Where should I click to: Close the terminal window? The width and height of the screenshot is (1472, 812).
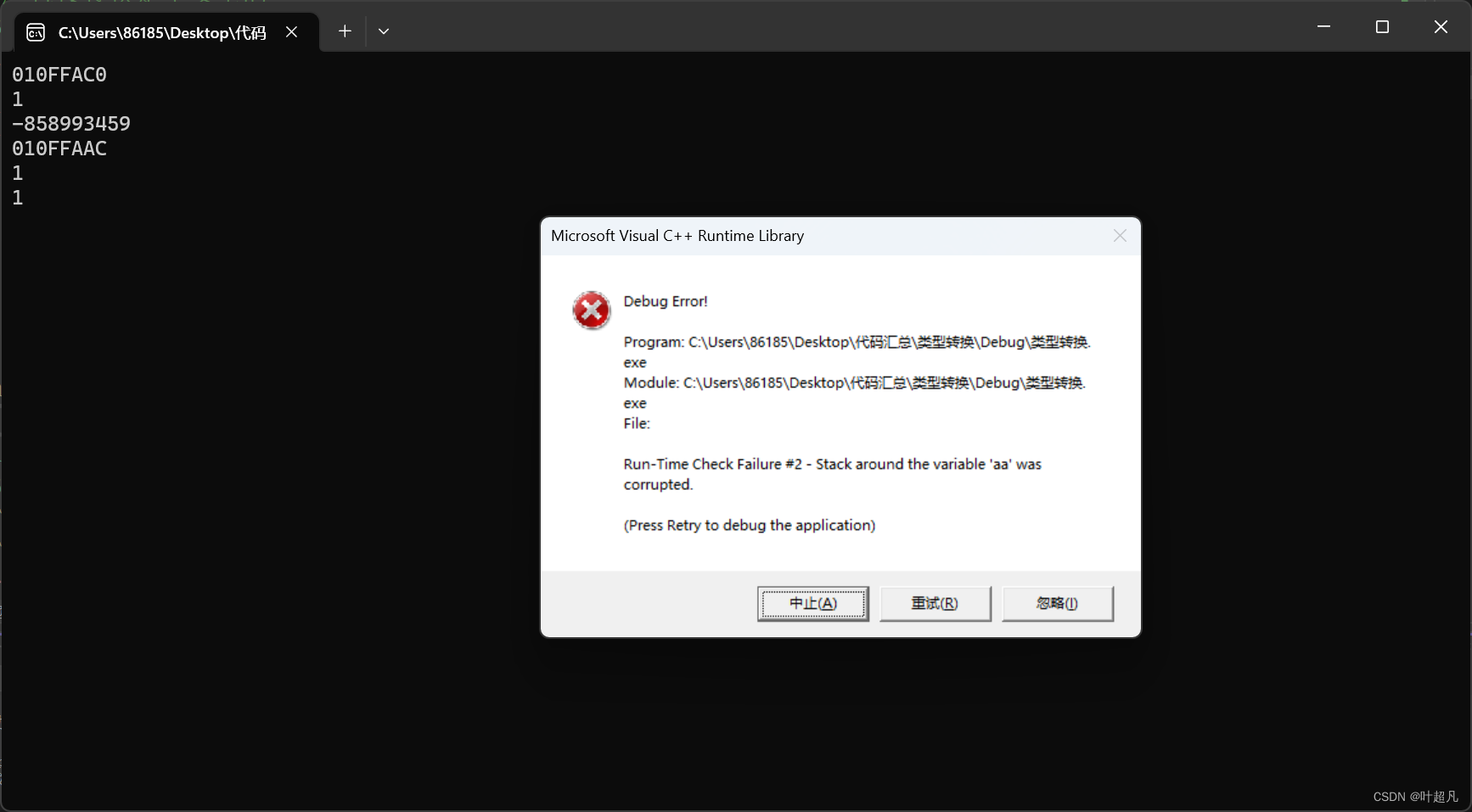(x=1441, y=26)
